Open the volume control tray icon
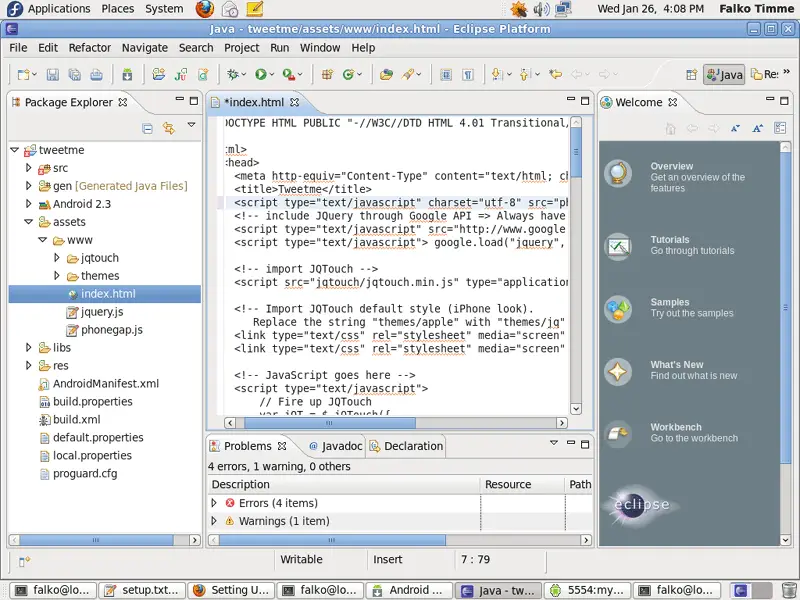800x600 pixels. click(541, 9)
